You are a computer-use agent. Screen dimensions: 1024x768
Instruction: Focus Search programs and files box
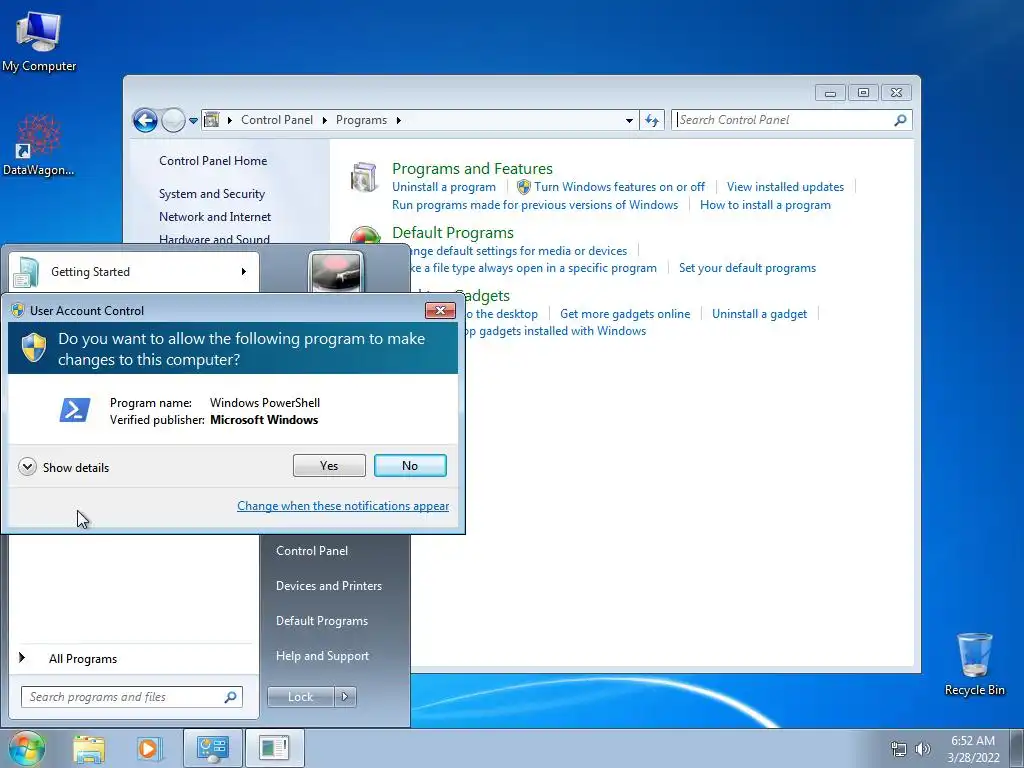[131, 697]
